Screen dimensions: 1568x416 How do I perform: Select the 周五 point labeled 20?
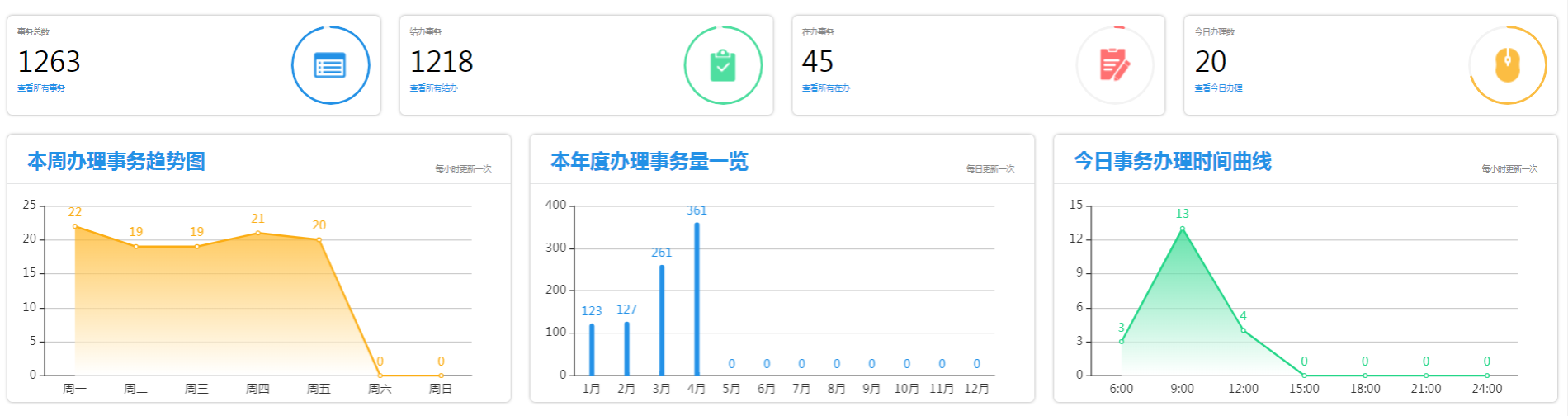[319, 239]
